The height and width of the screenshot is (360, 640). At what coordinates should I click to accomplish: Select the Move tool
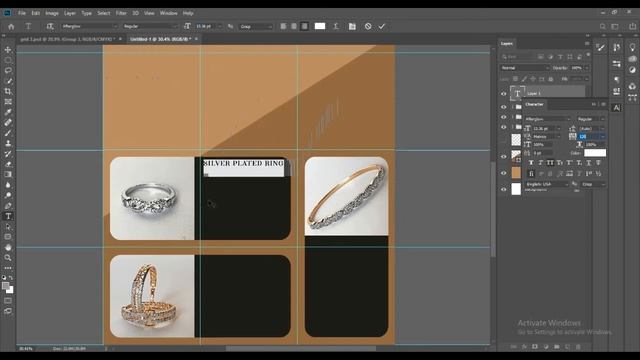coord(8,50)
